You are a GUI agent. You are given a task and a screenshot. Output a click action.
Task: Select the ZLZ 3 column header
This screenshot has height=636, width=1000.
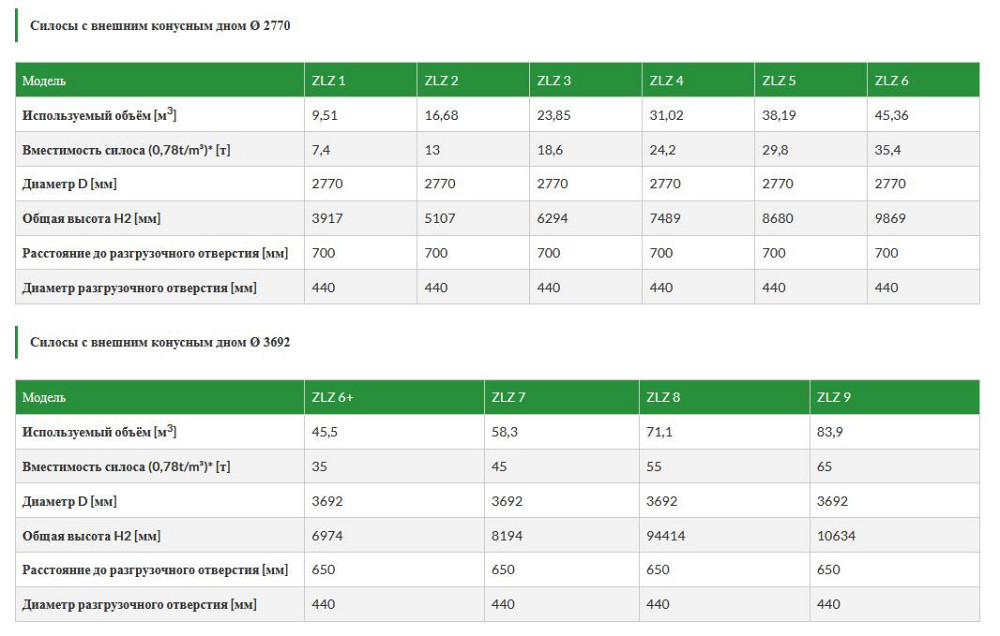[x=554, y=81]
